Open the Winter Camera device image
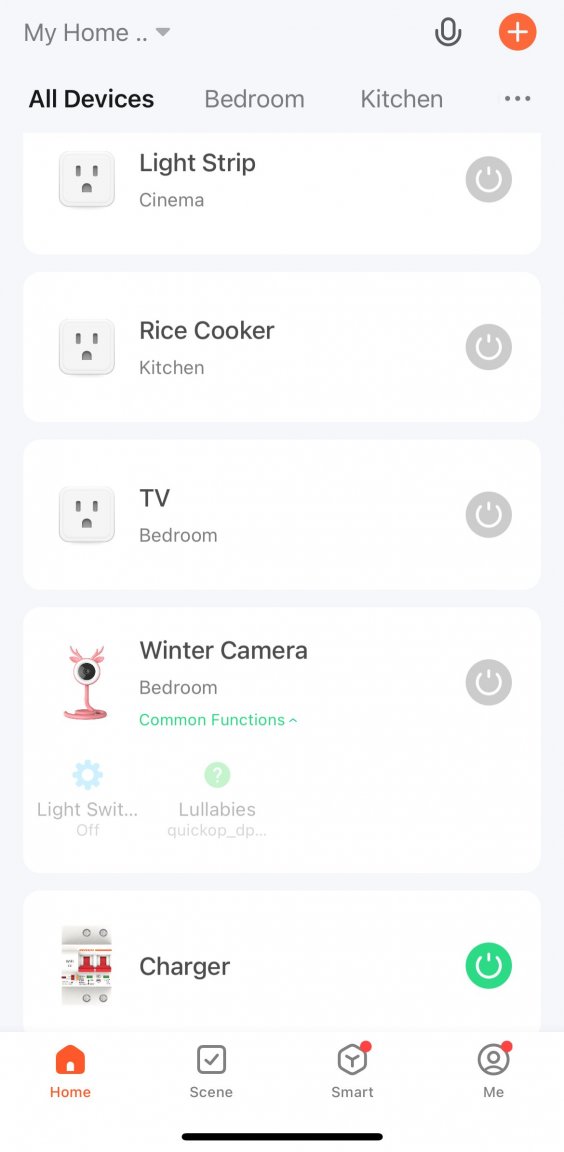This screenshot has width=564, height=1152. pos(86,683)
